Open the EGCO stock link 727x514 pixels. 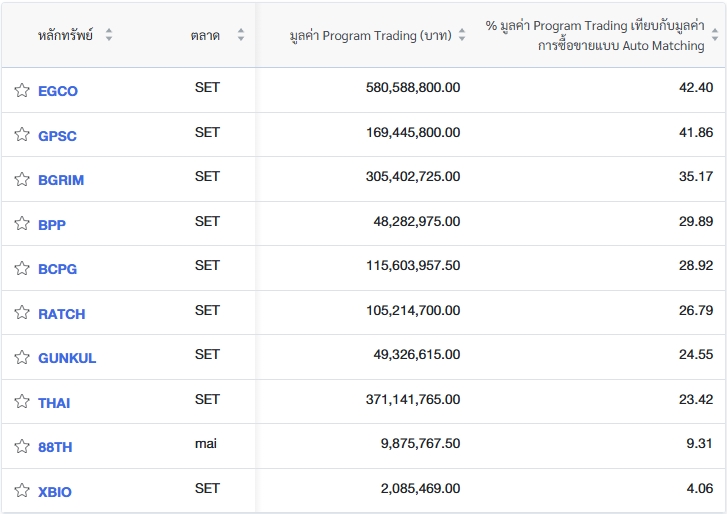[x=58, y=91]
